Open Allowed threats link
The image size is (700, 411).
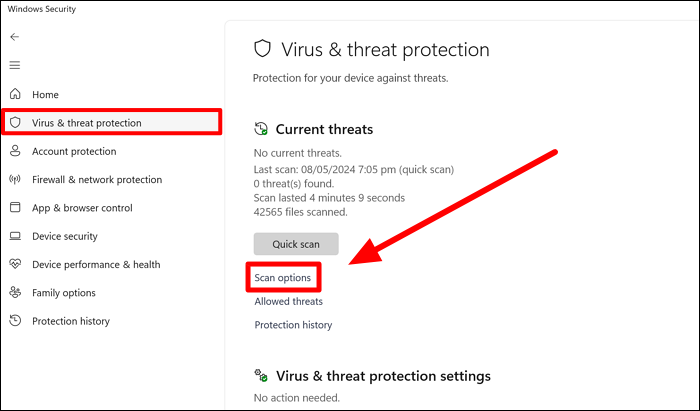click(x=288, y=301)
